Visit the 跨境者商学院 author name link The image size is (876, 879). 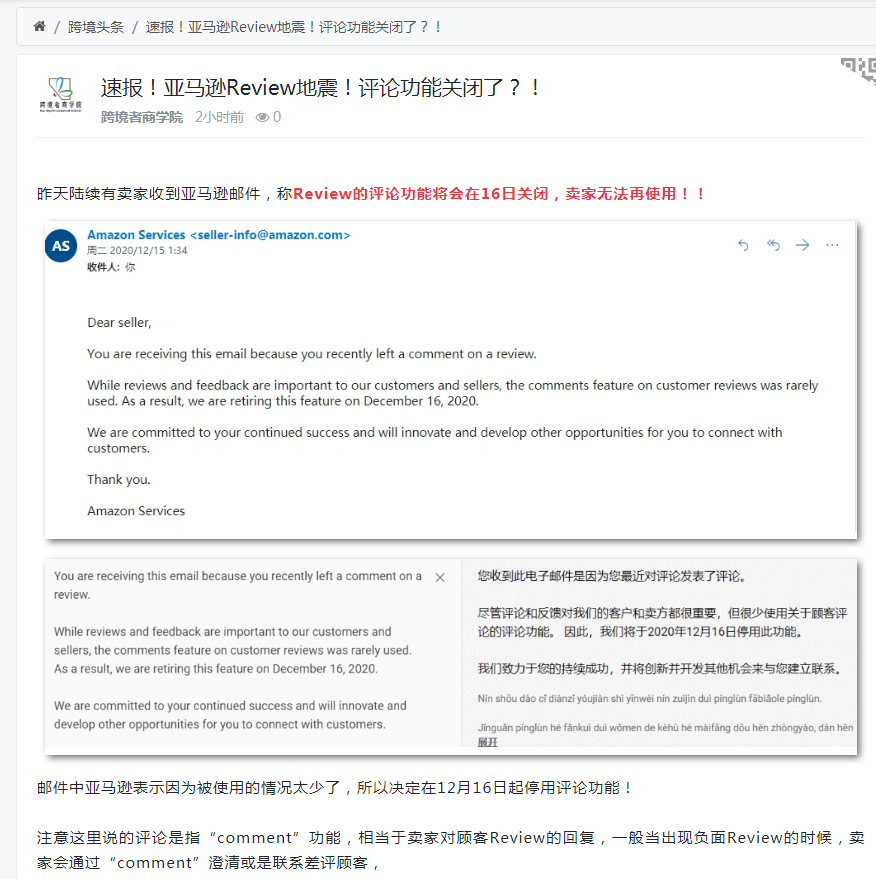tap(142, 117)
